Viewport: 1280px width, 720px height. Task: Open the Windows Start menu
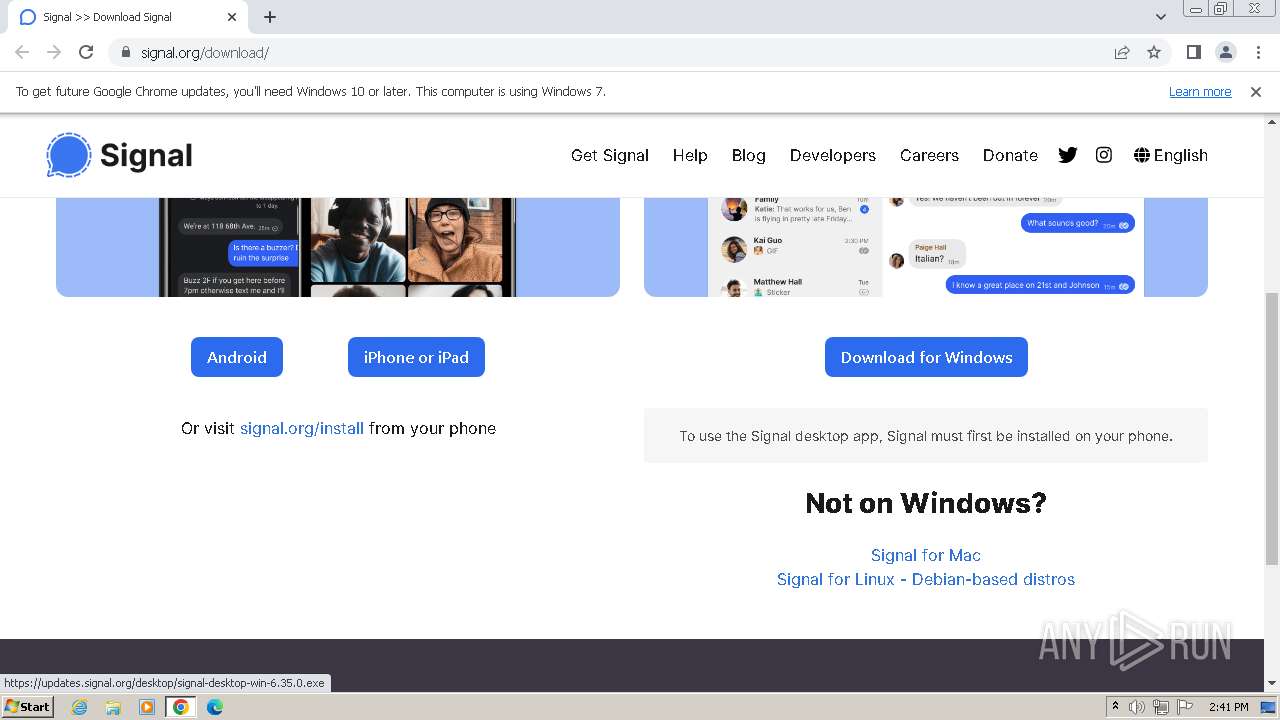click(x=27, y=707)
